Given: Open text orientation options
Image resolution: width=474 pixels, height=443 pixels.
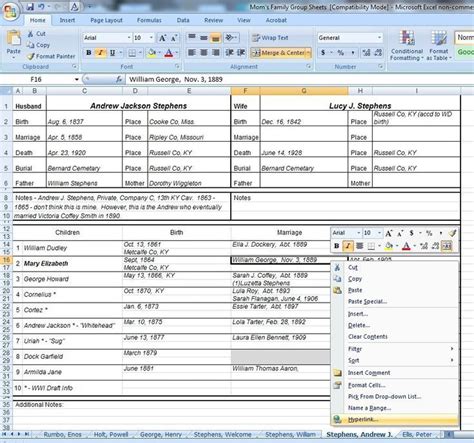Looking at the screenshot, I should tap(231, 37).
